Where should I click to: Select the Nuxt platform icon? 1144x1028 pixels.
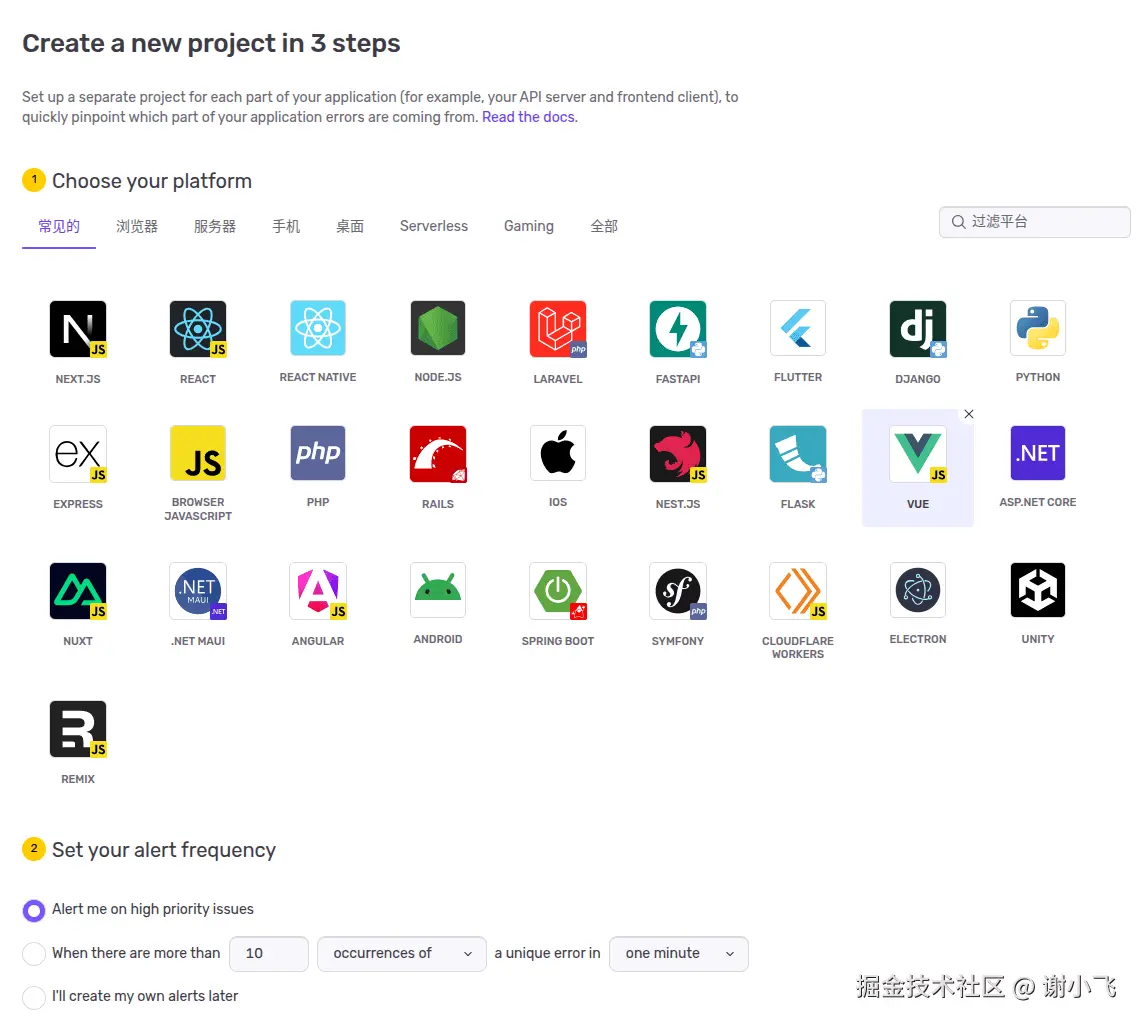78,591
